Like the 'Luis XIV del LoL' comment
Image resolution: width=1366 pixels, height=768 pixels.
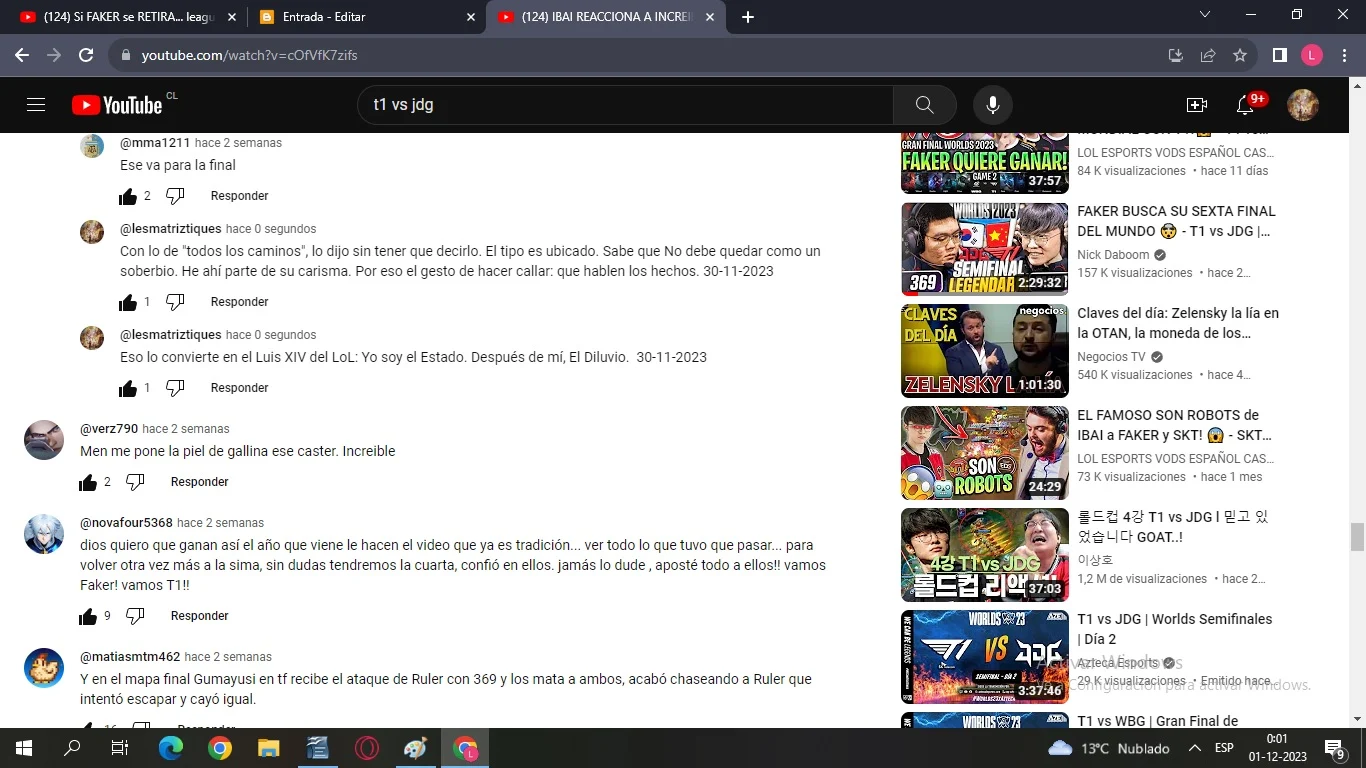point(128,388)
